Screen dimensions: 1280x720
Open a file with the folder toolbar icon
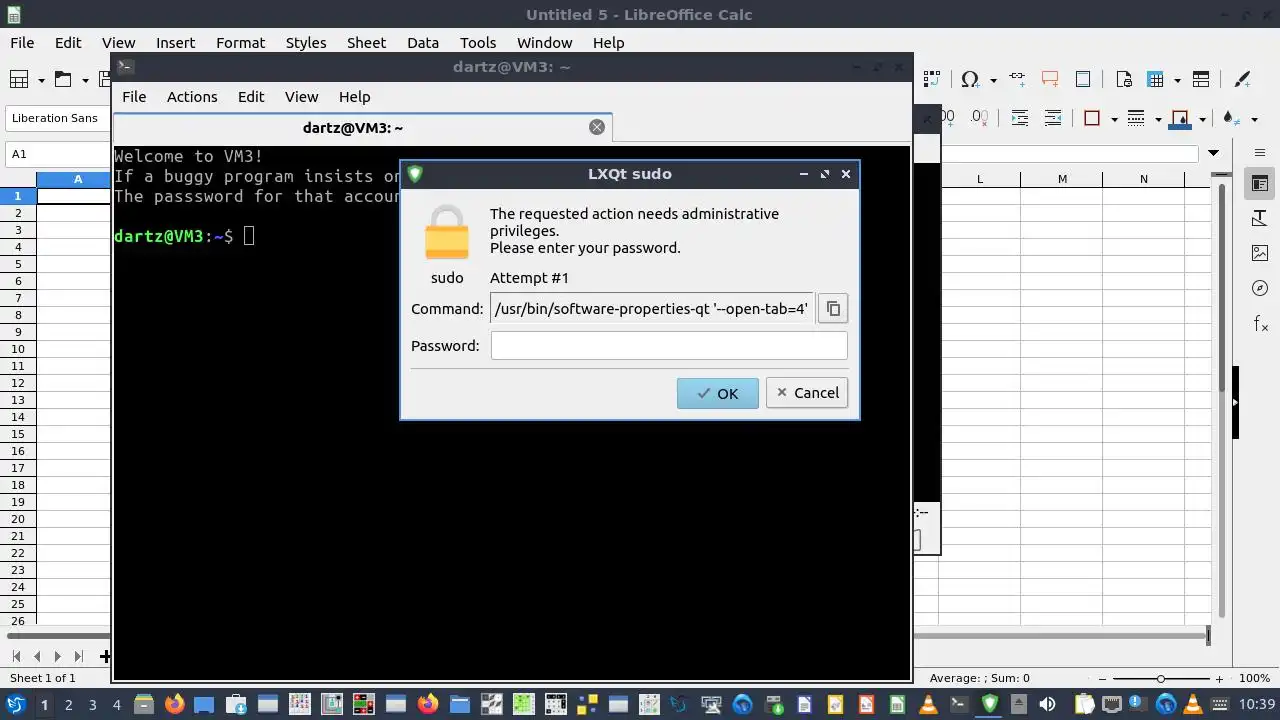63,80
